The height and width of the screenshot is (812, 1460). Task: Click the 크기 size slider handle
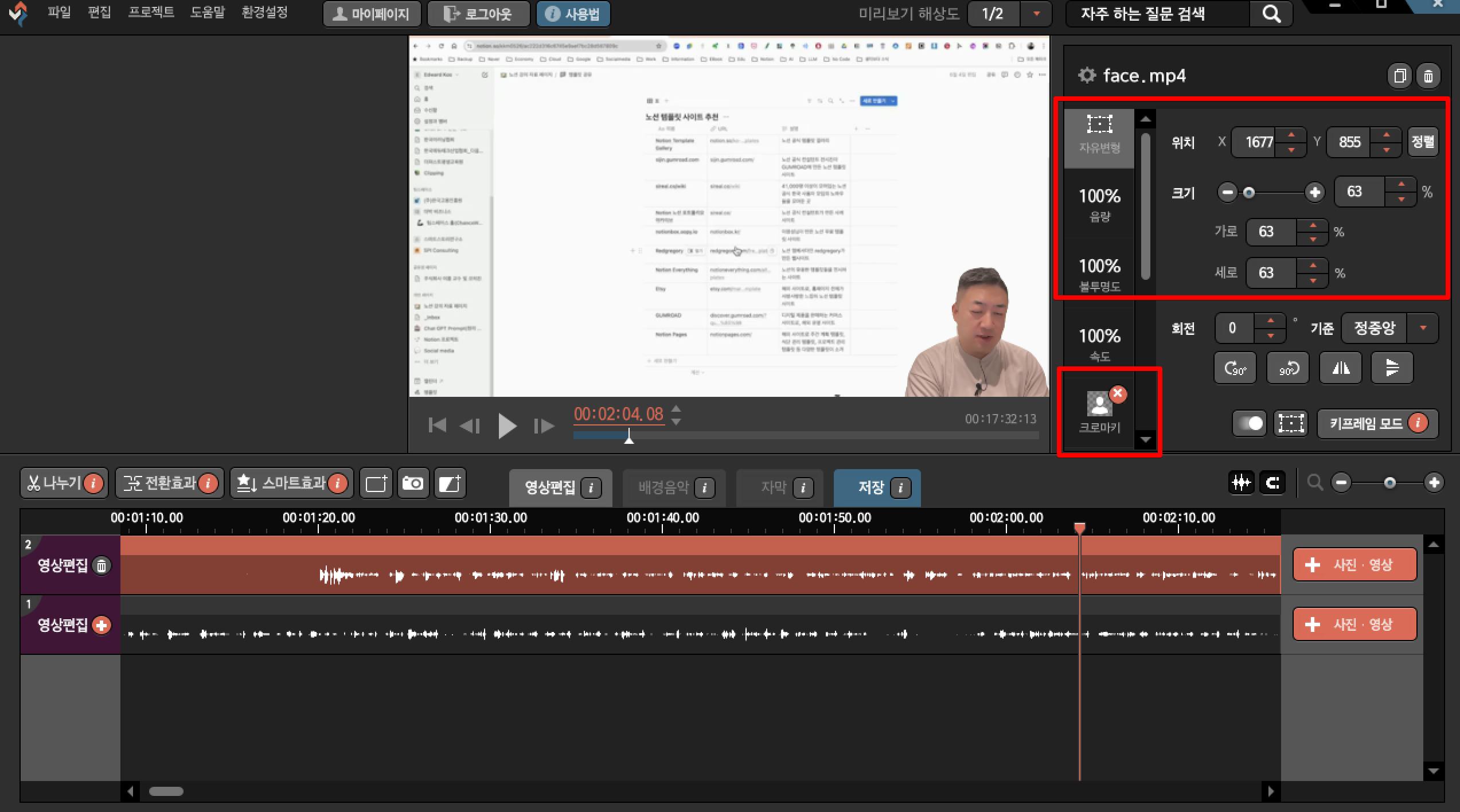click(1248, 192)
